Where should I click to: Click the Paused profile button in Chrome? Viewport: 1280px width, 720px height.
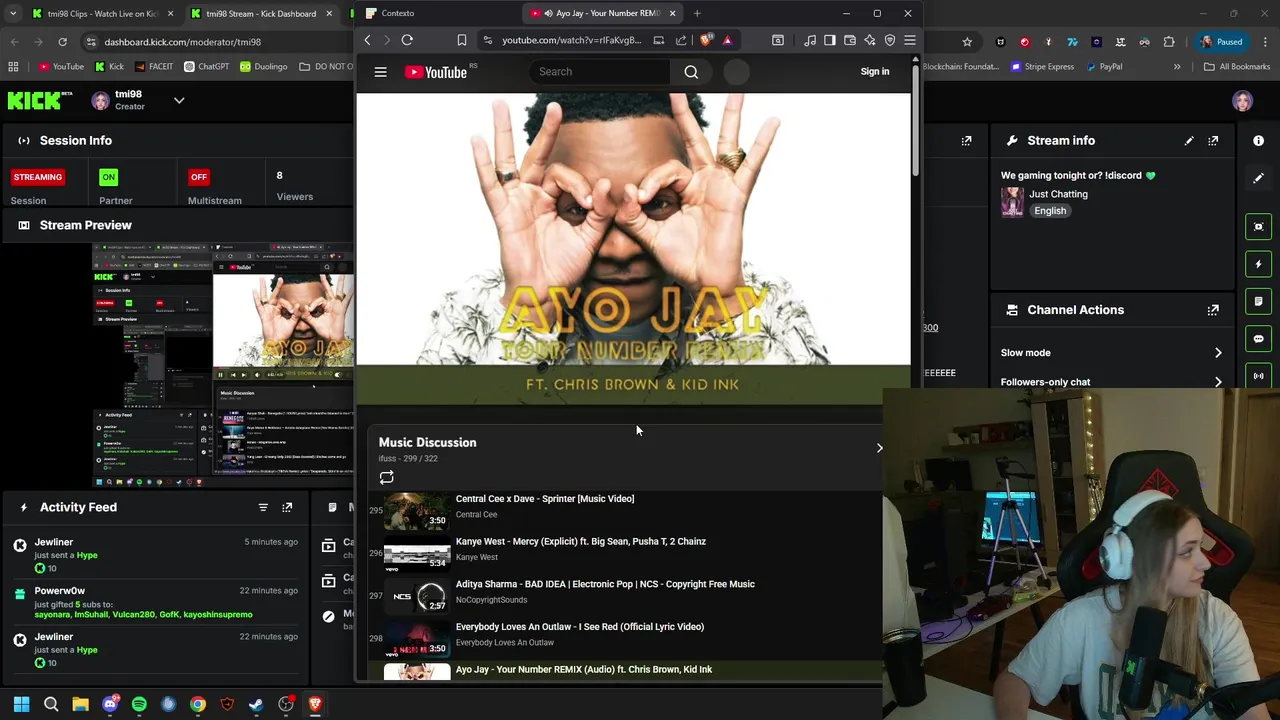(x=1220, y=42)
